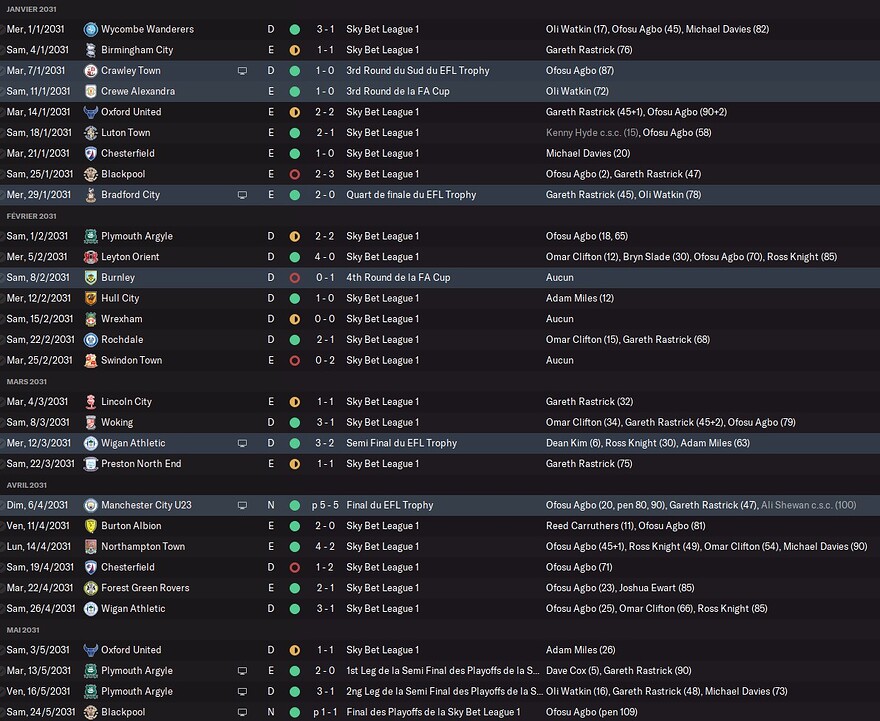Click TV icon on Wigan Athletic EFL Trophy row
880x721 pixels.
(x=242, y=443)
